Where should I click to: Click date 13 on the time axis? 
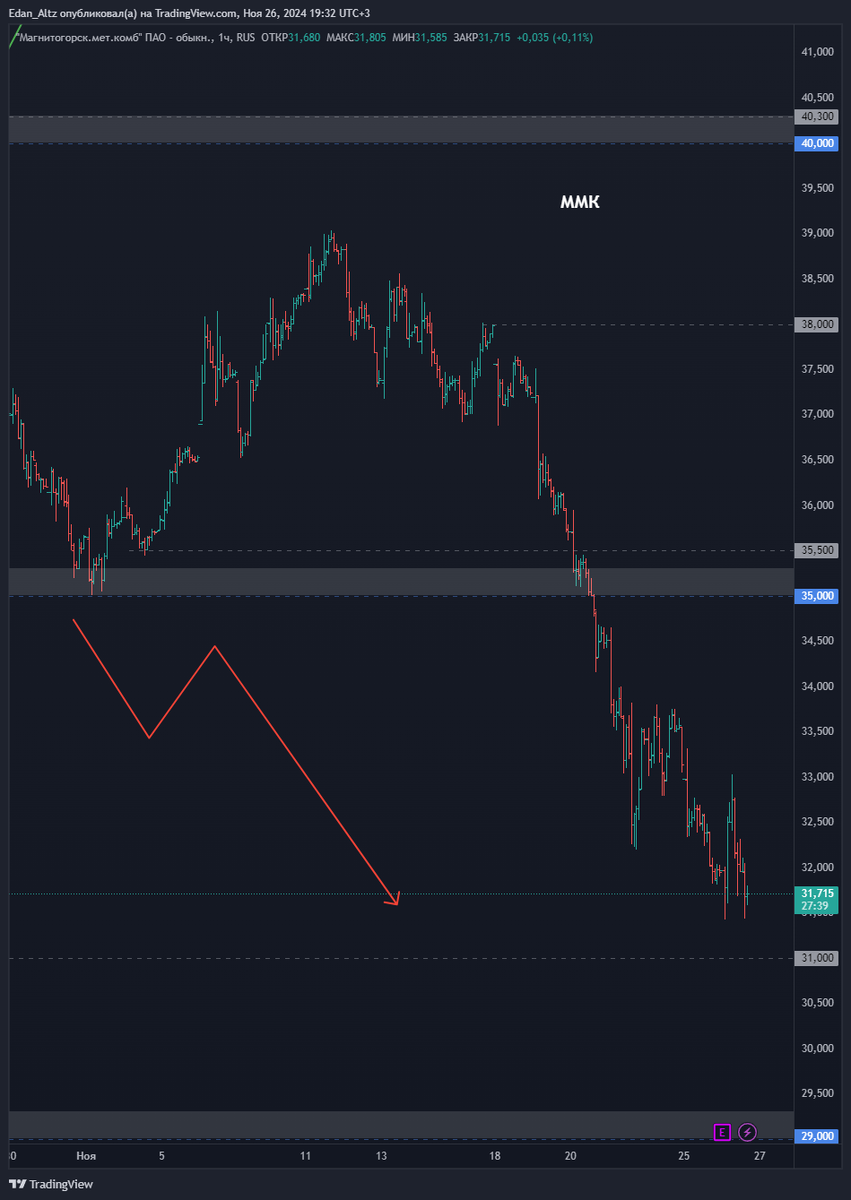click(381, 1156)
